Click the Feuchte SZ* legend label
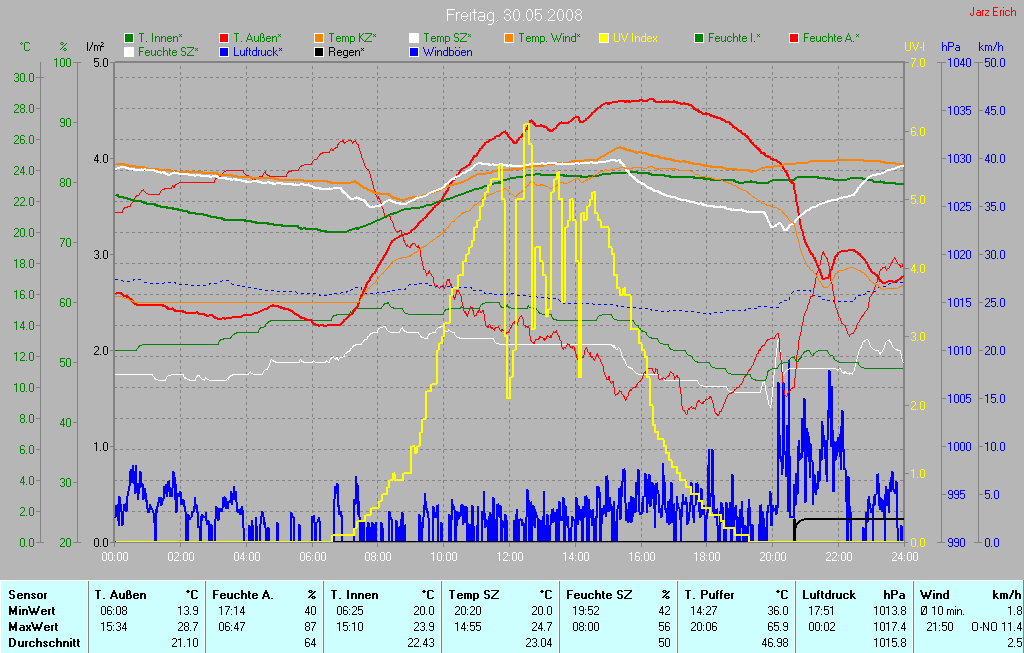 pyautogui.click(x=168, y=52)
